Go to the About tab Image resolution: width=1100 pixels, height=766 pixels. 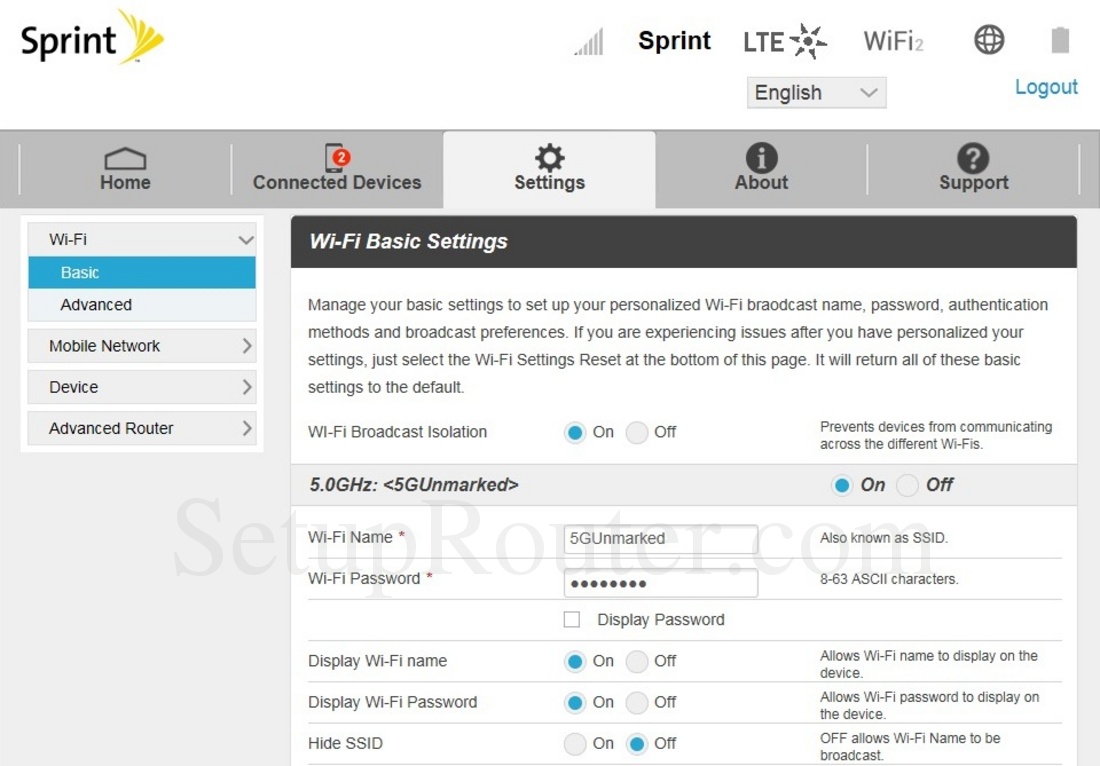761,169
